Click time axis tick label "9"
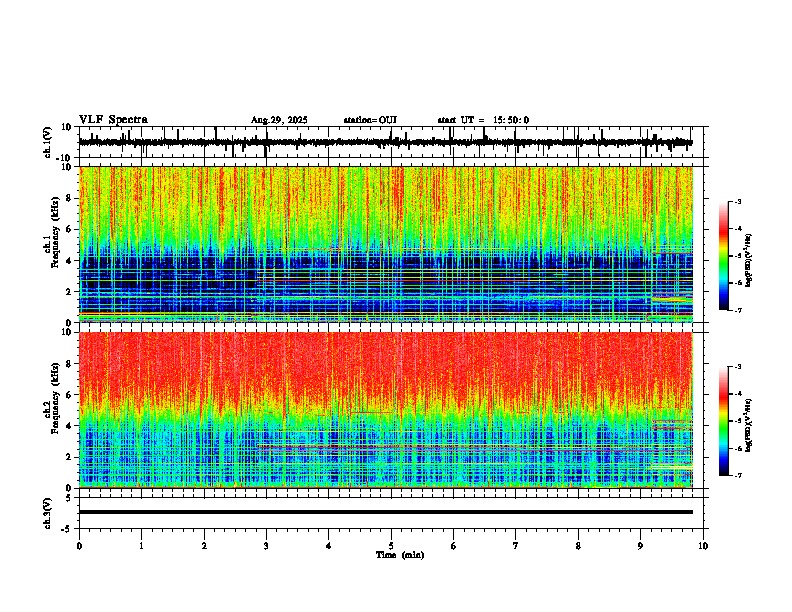The image size is (792, 612). (640, 546)
